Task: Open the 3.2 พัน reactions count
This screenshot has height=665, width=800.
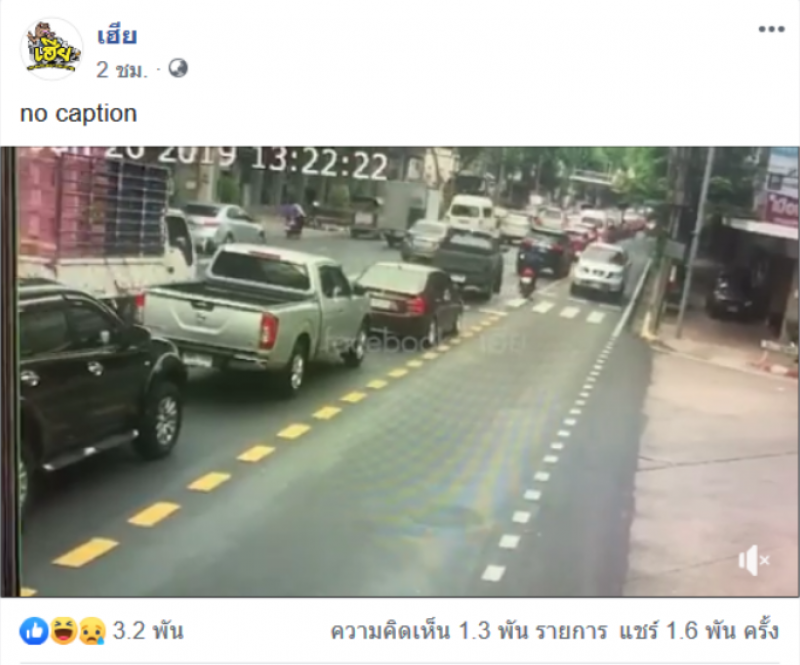Action: click(x=147, y=631)
